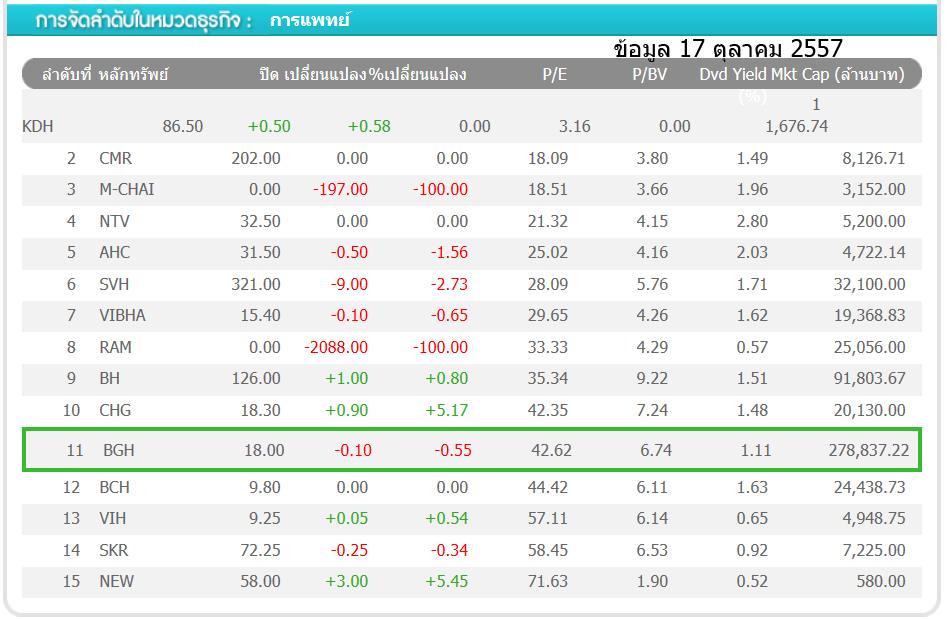
Task: Open the CHG stock link
Action: pyautogui.click(x=115, y=410)
